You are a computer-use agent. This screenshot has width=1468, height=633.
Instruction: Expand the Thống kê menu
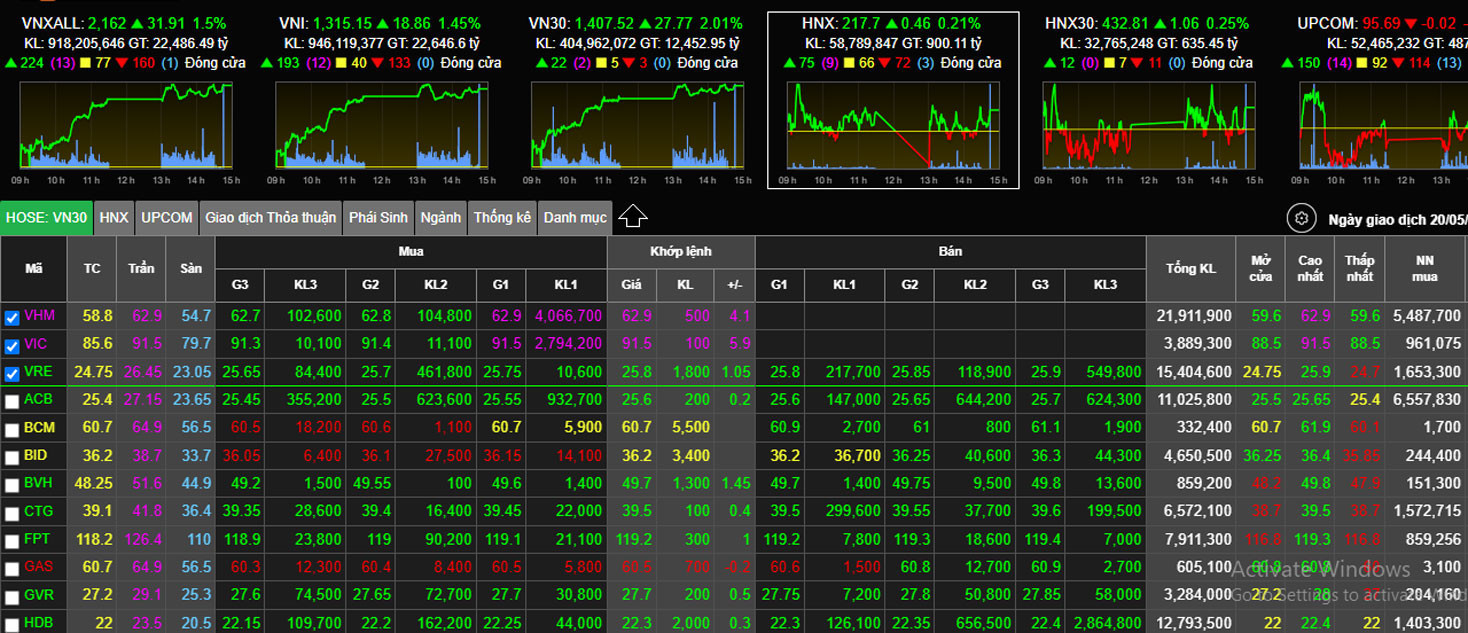(502, 218)
